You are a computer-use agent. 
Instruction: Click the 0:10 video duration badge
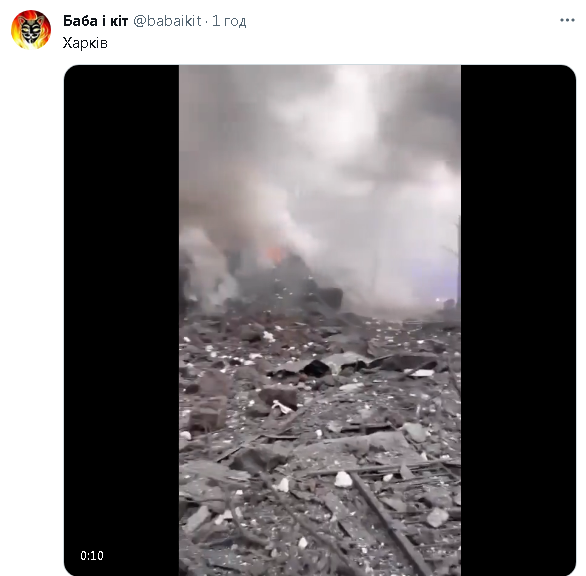[92, 555]
